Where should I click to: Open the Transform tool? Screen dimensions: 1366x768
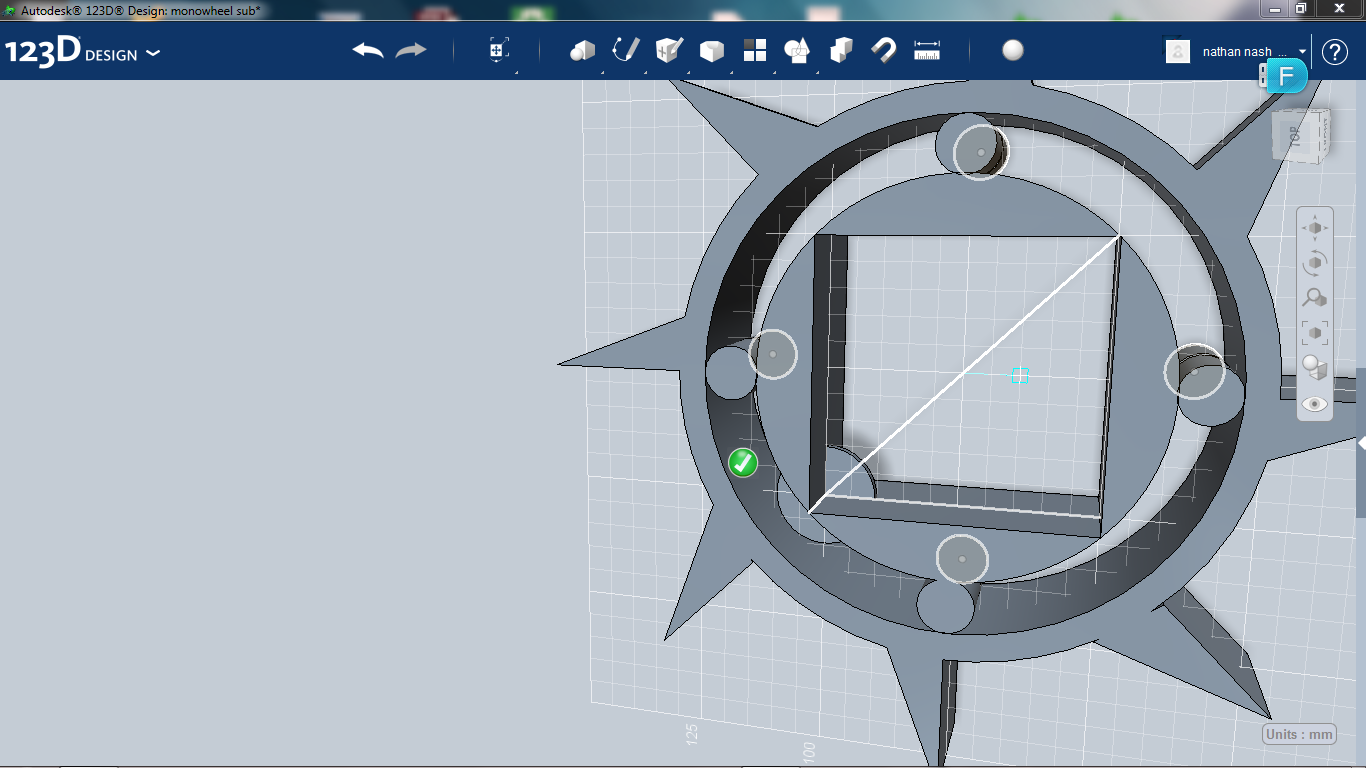pyautogui.click(x=499, y=50)
